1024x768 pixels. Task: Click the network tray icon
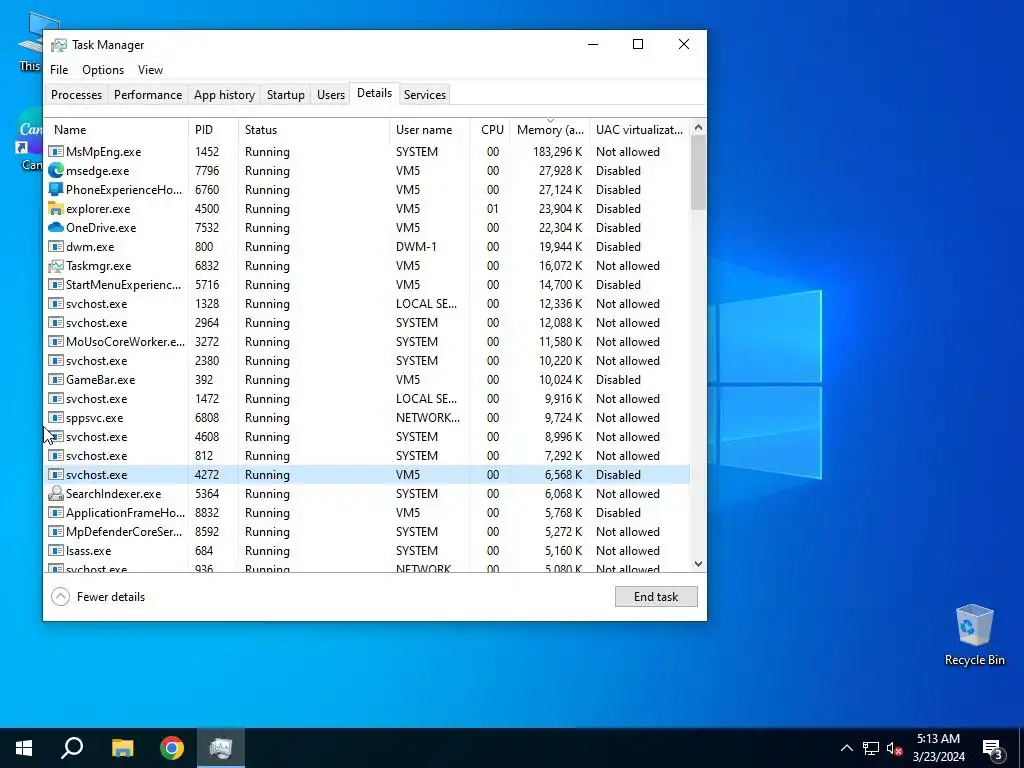tap(871, 748)
